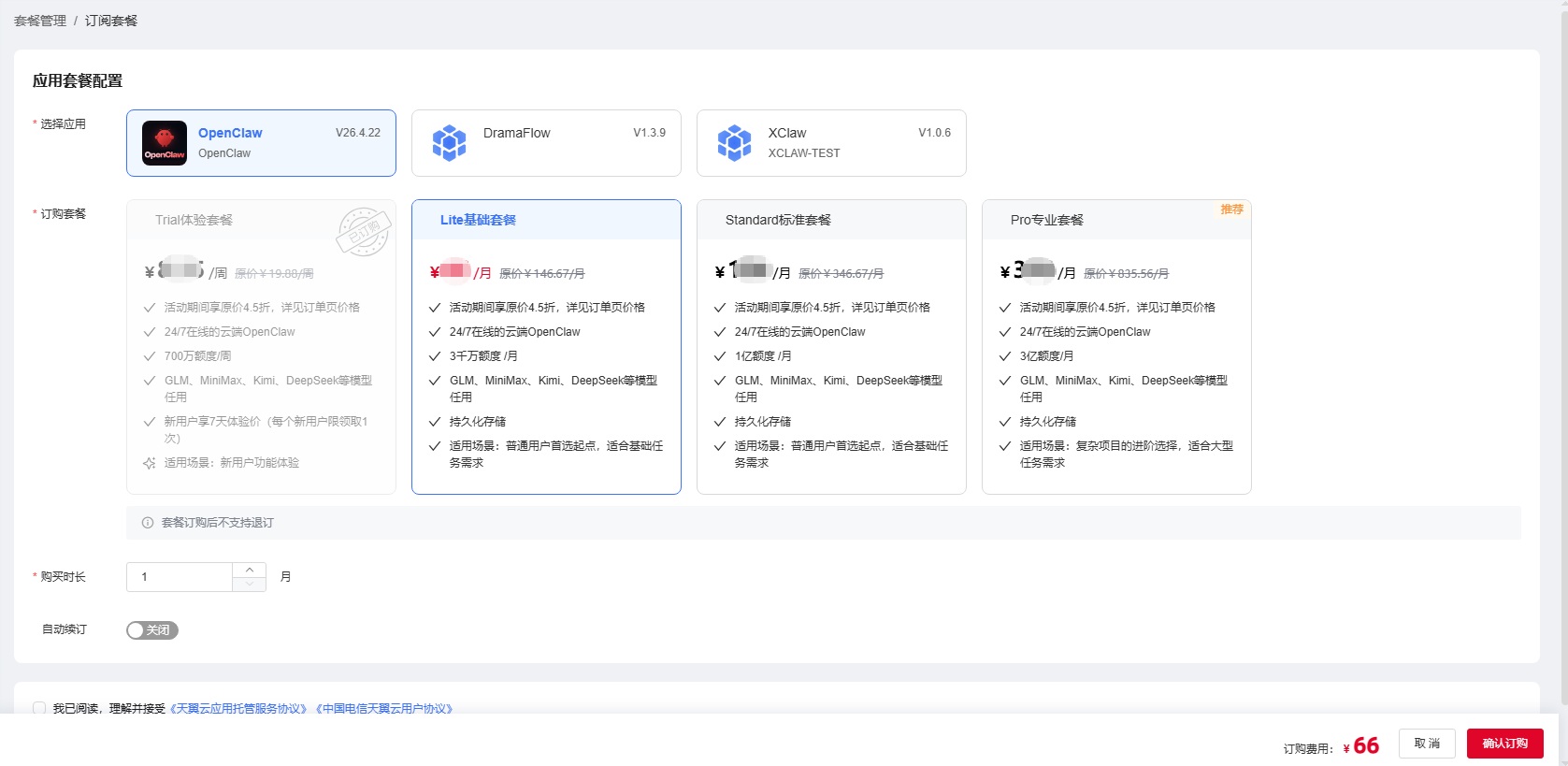Click the 3千万额度 /月 feature line
Screen dimensions: 1568x766
click(x=483, y=356)
